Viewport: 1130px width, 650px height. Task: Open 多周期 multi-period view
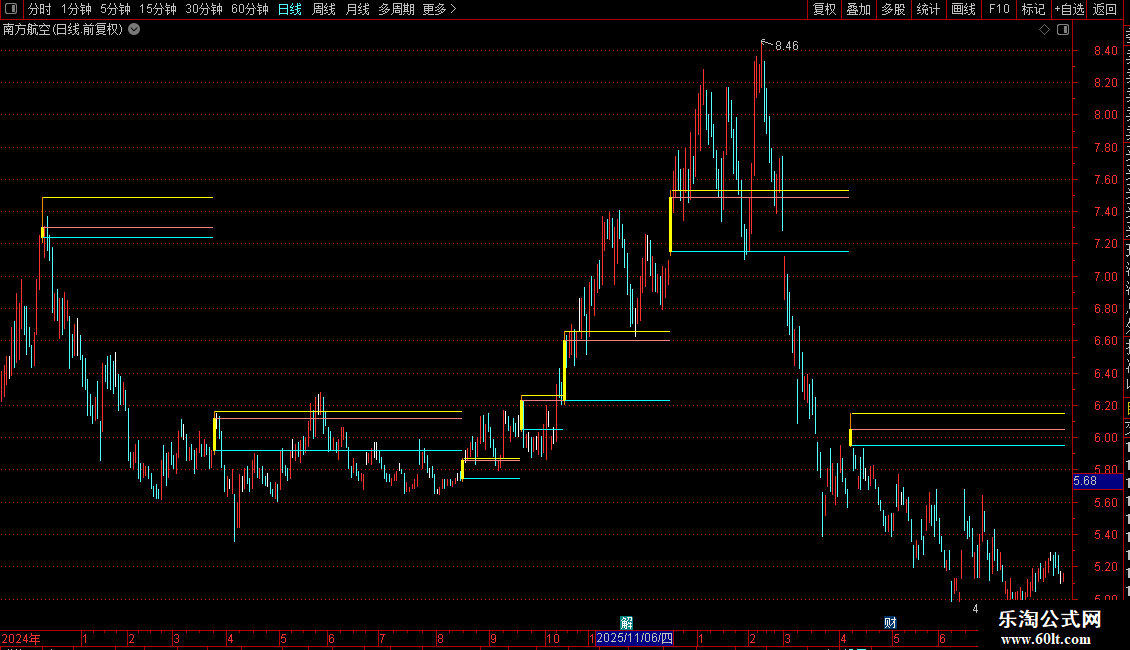tap(396, 9)
